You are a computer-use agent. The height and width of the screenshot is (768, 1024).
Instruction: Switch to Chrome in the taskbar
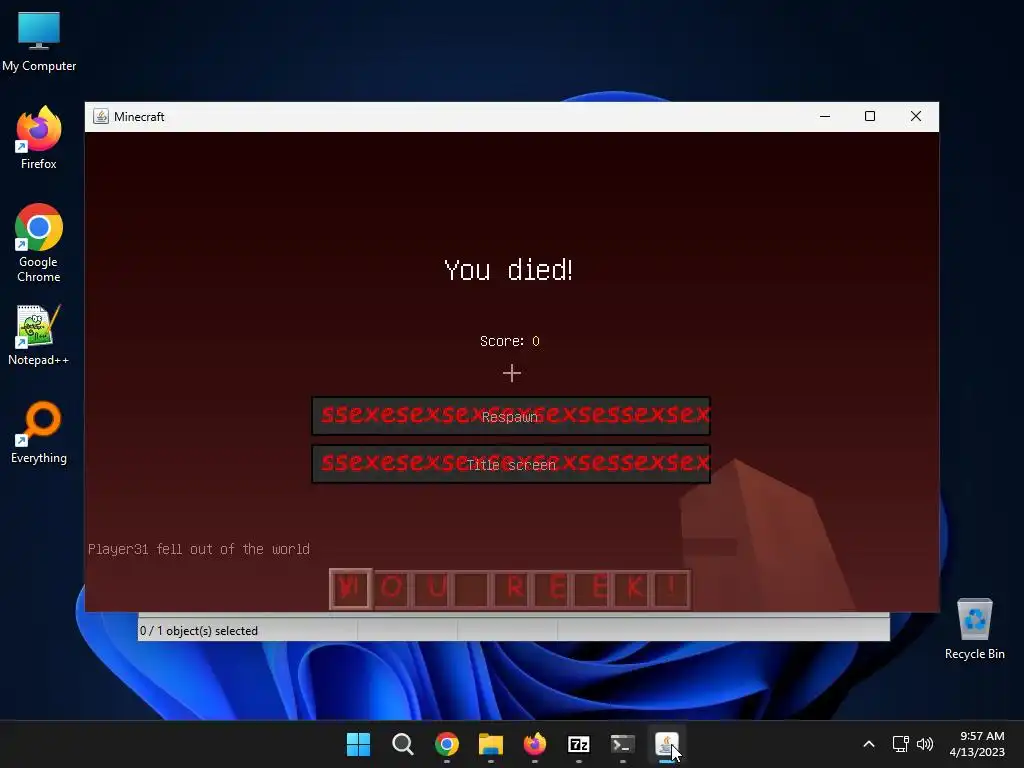(447, 744)
